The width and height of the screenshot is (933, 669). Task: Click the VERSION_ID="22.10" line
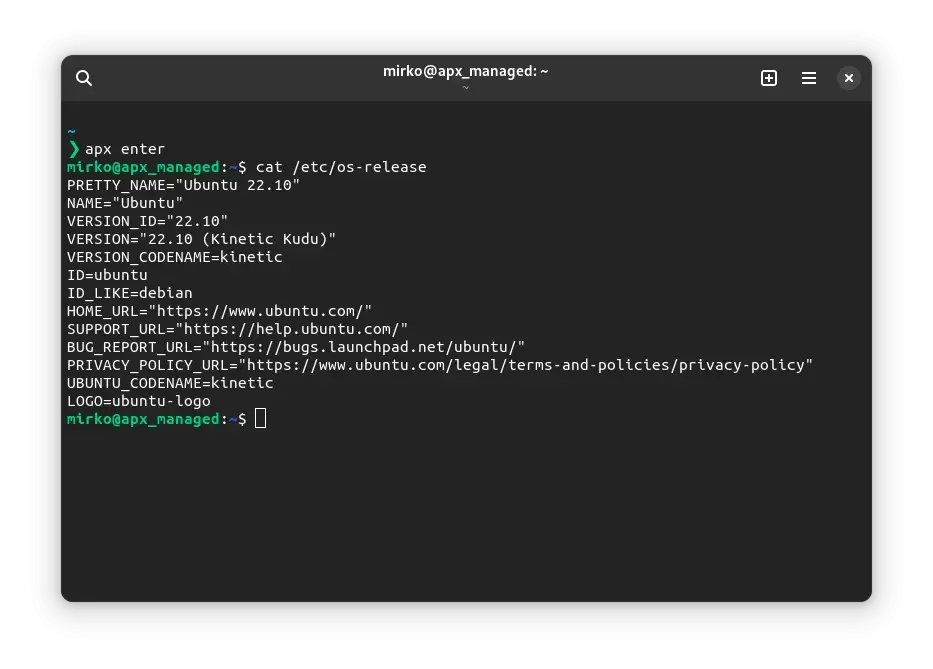[148, 221]
